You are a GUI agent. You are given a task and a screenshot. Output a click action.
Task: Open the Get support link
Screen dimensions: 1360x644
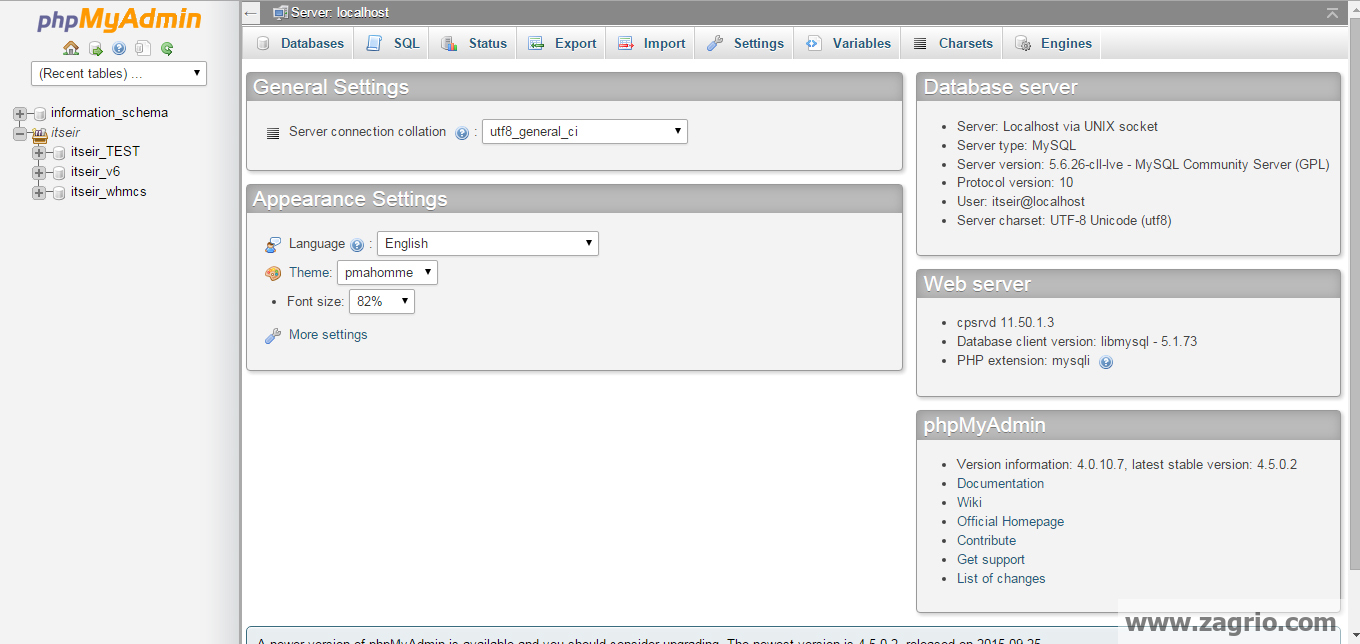pos(991,559)
